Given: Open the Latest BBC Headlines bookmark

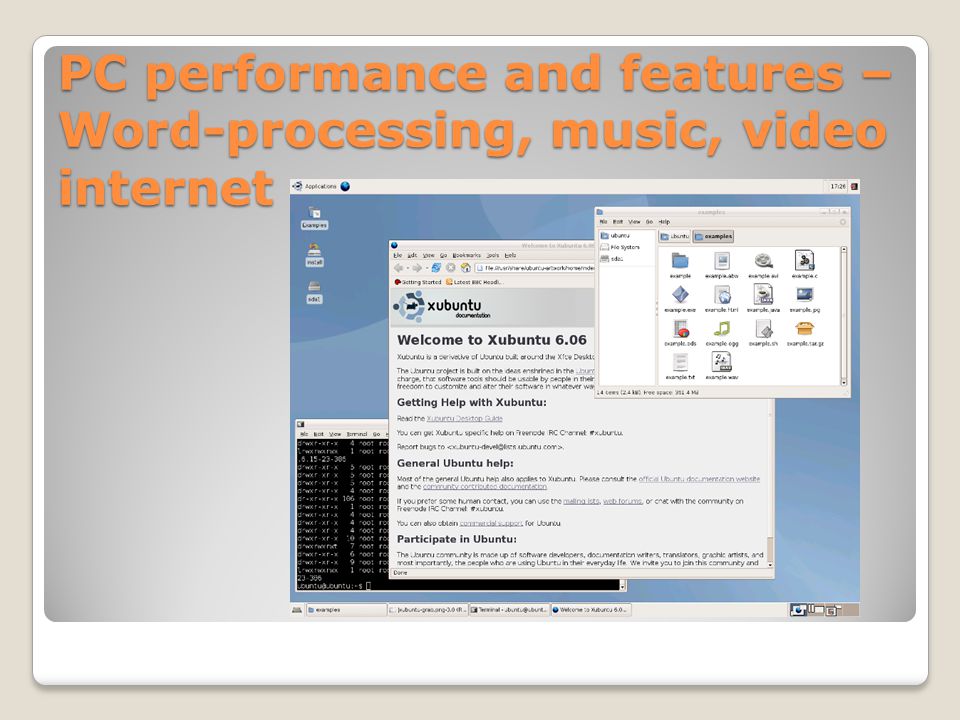Looking at the screenshot, I should click(474, 282).
